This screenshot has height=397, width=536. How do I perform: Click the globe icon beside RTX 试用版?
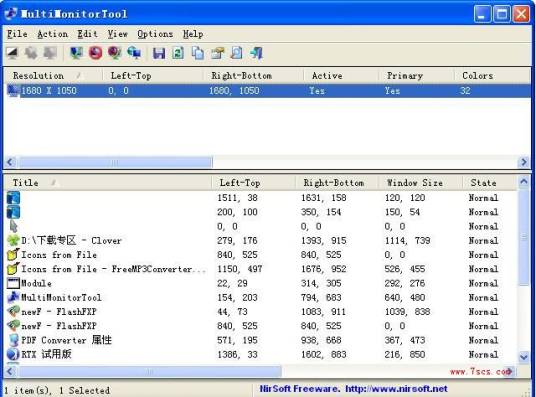point(13,354)
